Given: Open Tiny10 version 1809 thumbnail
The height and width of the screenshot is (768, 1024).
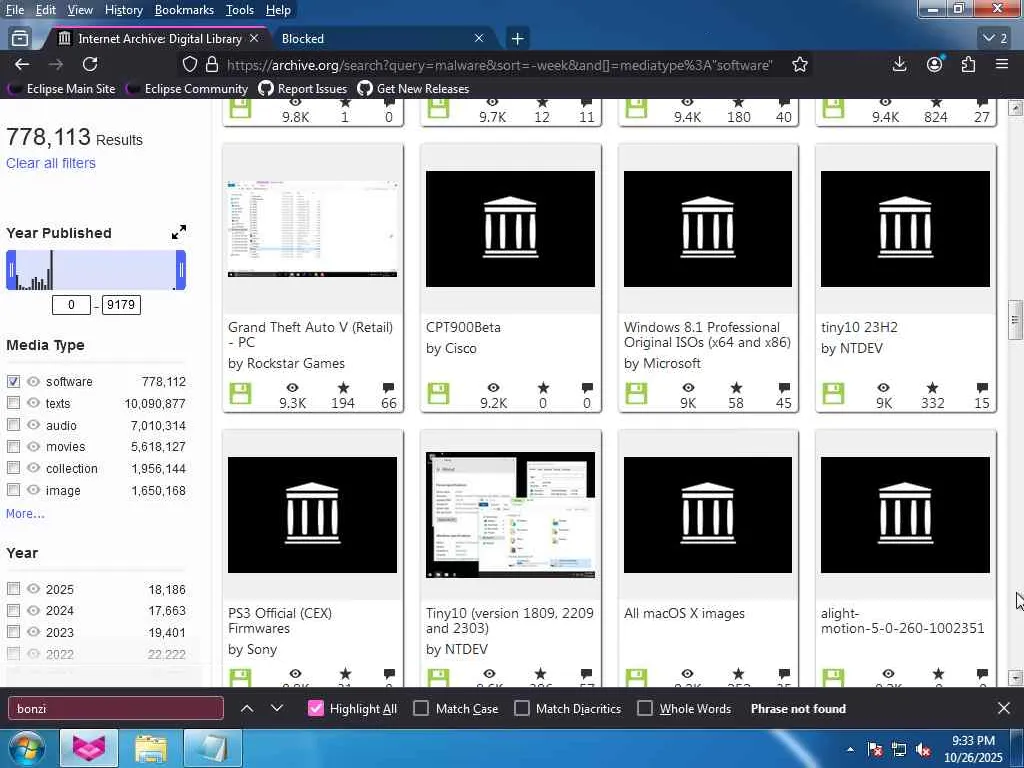Looking at the screenshot, I should tap(510, 515).
